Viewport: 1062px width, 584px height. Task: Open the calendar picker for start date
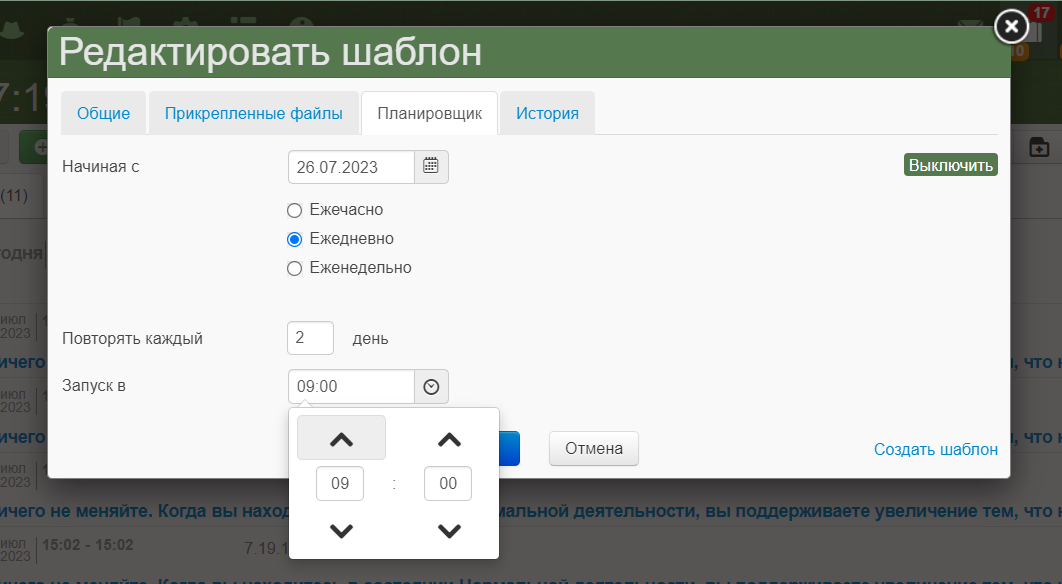point(431,167)
